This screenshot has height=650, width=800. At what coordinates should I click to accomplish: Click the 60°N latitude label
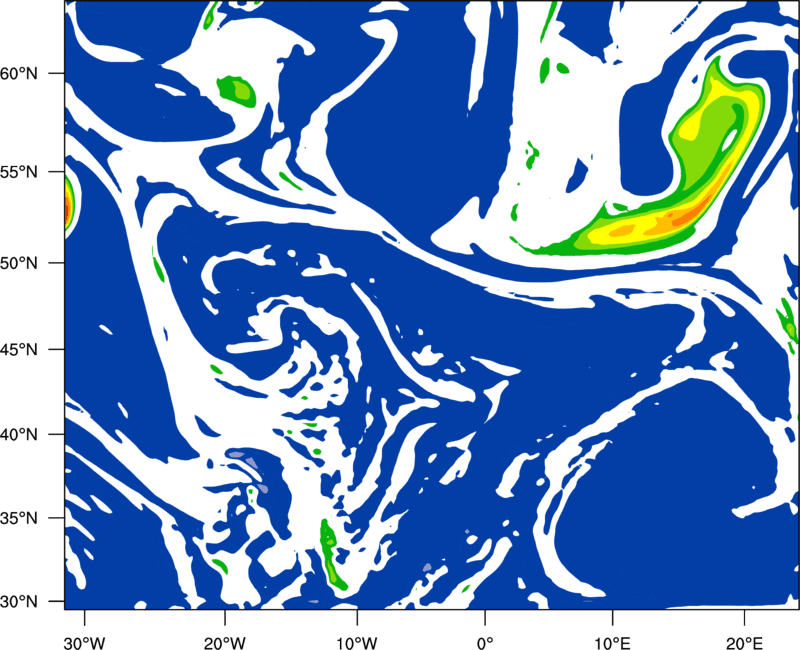19,74
